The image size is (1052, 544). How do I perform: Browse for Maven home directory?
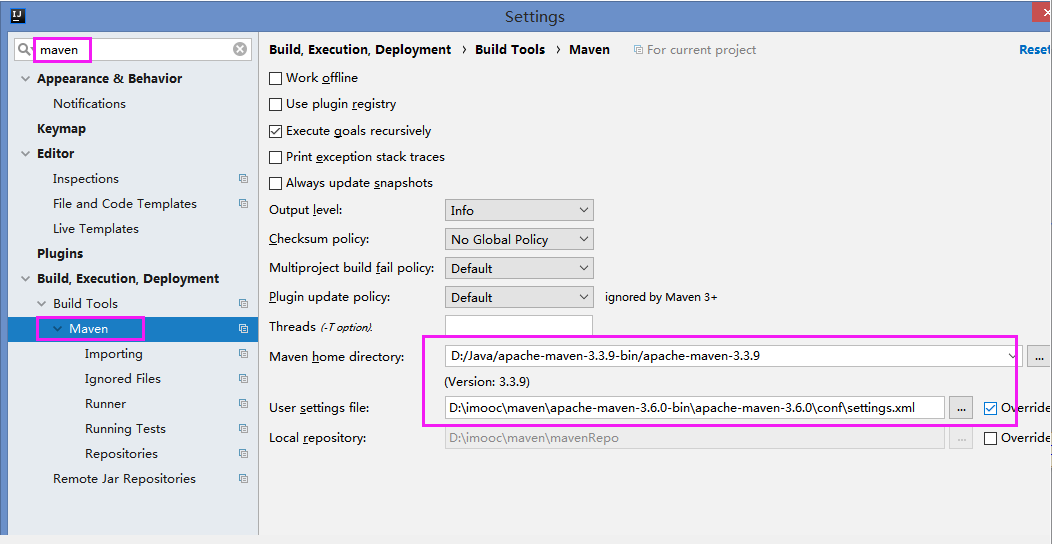pyautogui.click(x=1039, y=357)
